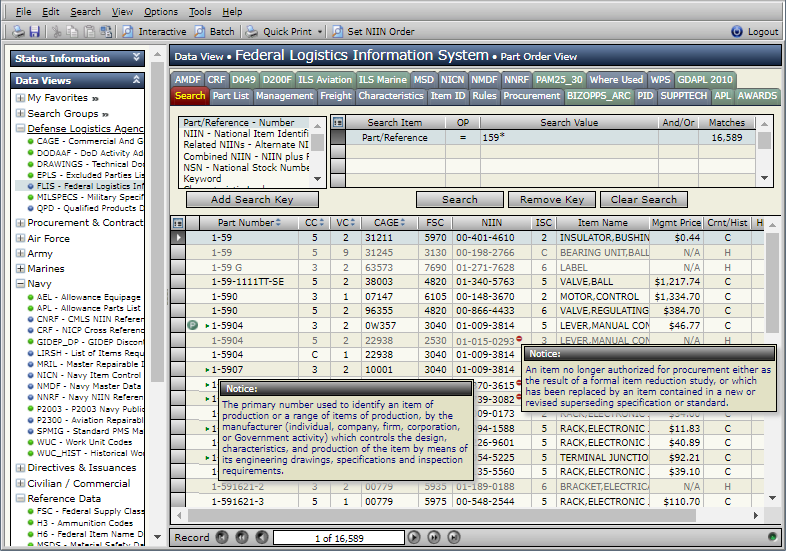Collapse the Navy tree node
Screen dimensions: 786x551
20,284
